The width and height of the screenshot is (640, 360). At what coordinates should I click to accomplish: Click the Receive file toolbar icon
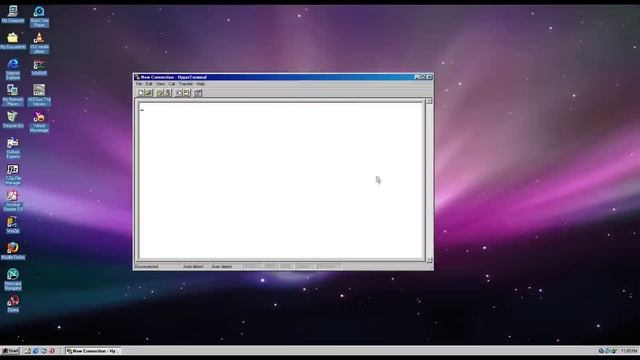[x=187, y=93]
